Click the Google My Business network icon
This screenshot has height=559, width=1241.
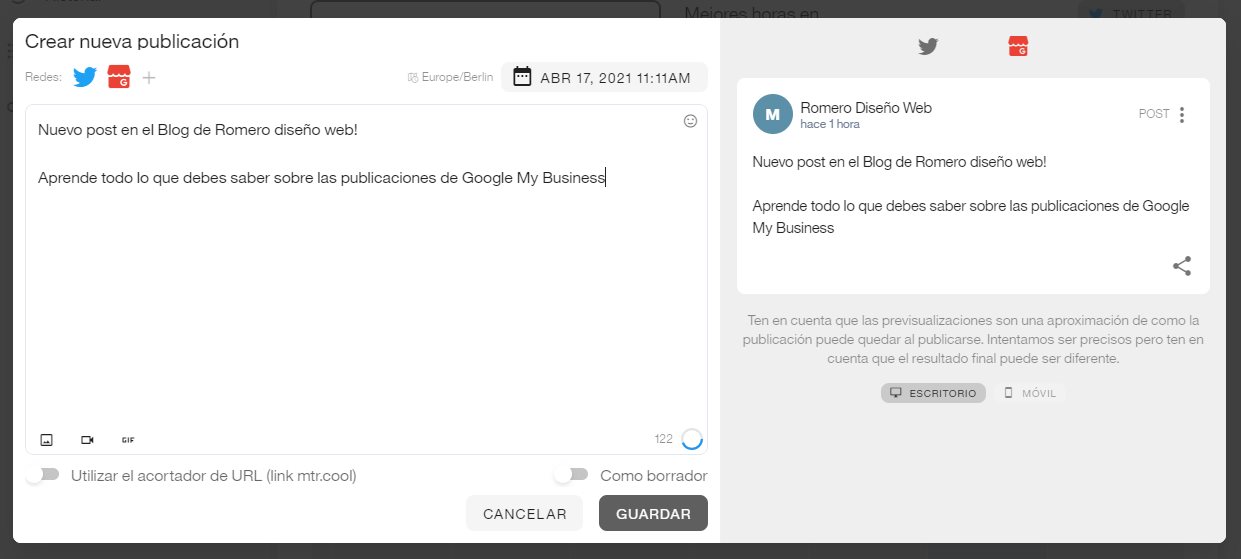point(119,77)
